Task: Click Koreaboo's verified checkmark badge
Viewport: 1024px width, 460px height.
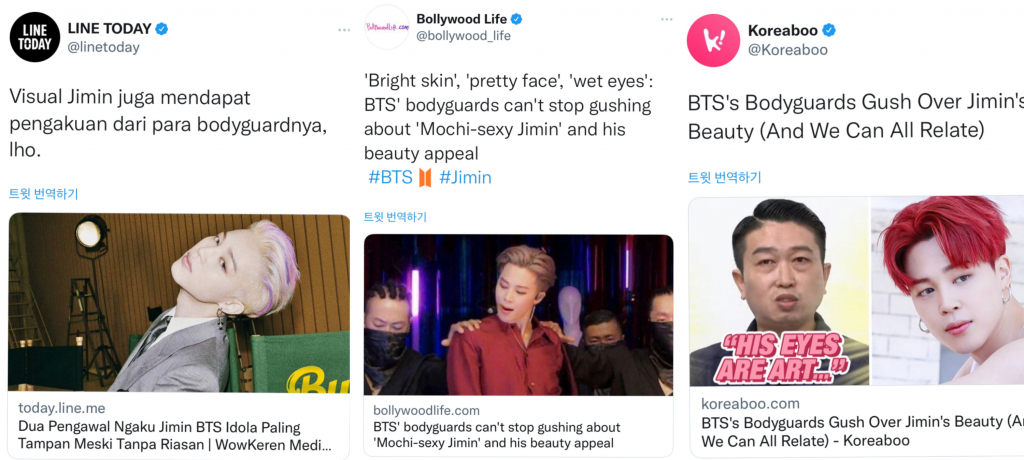Action: pos(829,30)
